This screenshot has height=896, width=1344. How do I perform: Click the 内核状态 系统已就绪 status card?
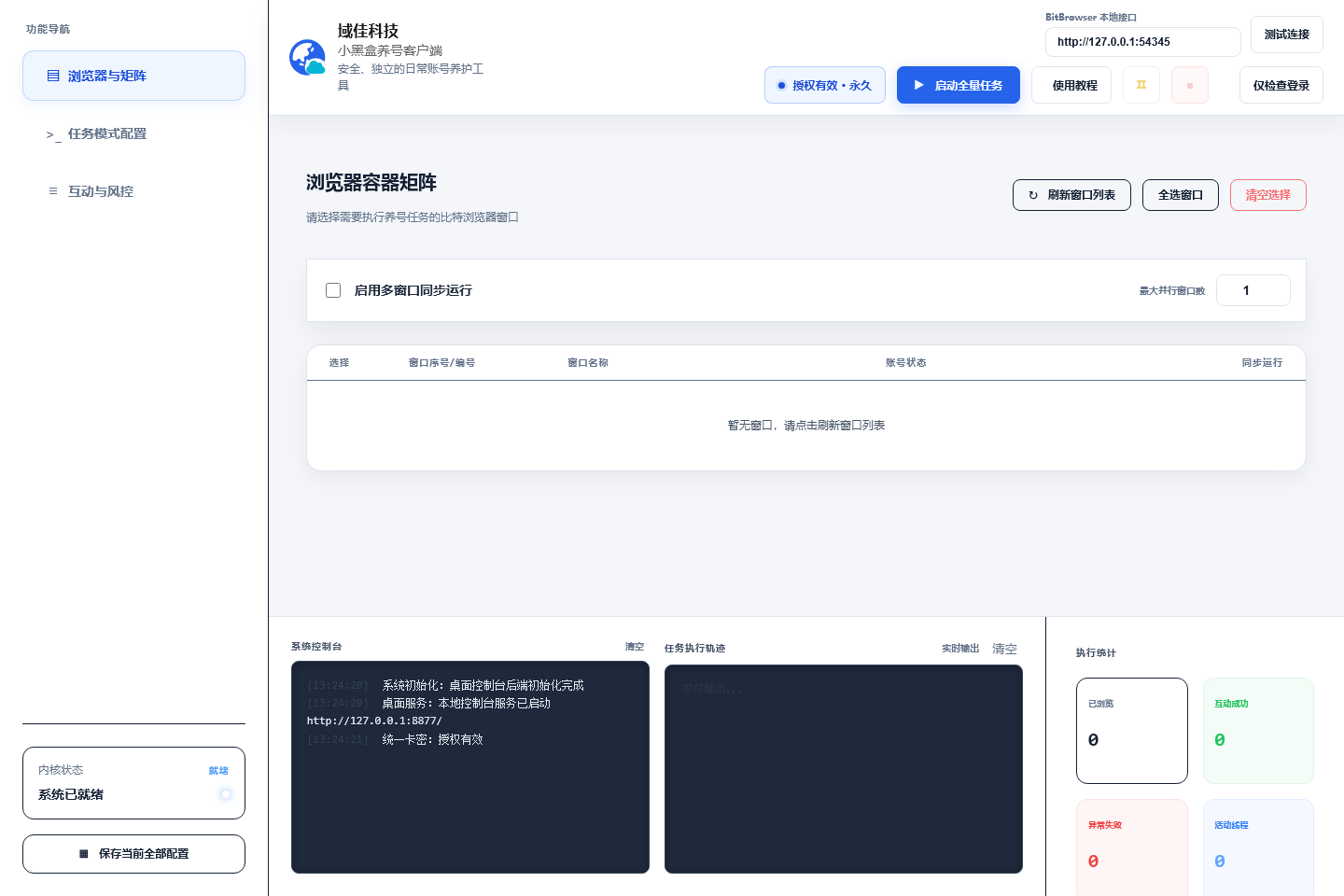133,783
